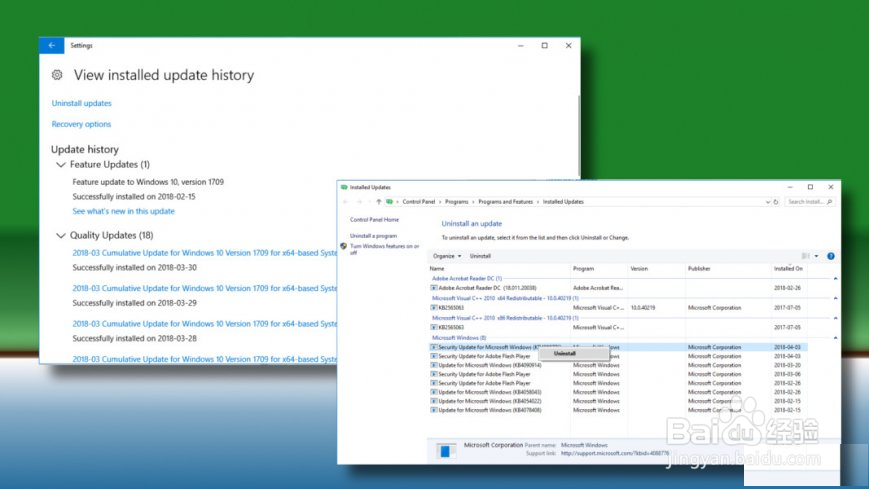
Task: Click the icon of the Adobe Acrobat Reader DC row
Action: (434, 288)
